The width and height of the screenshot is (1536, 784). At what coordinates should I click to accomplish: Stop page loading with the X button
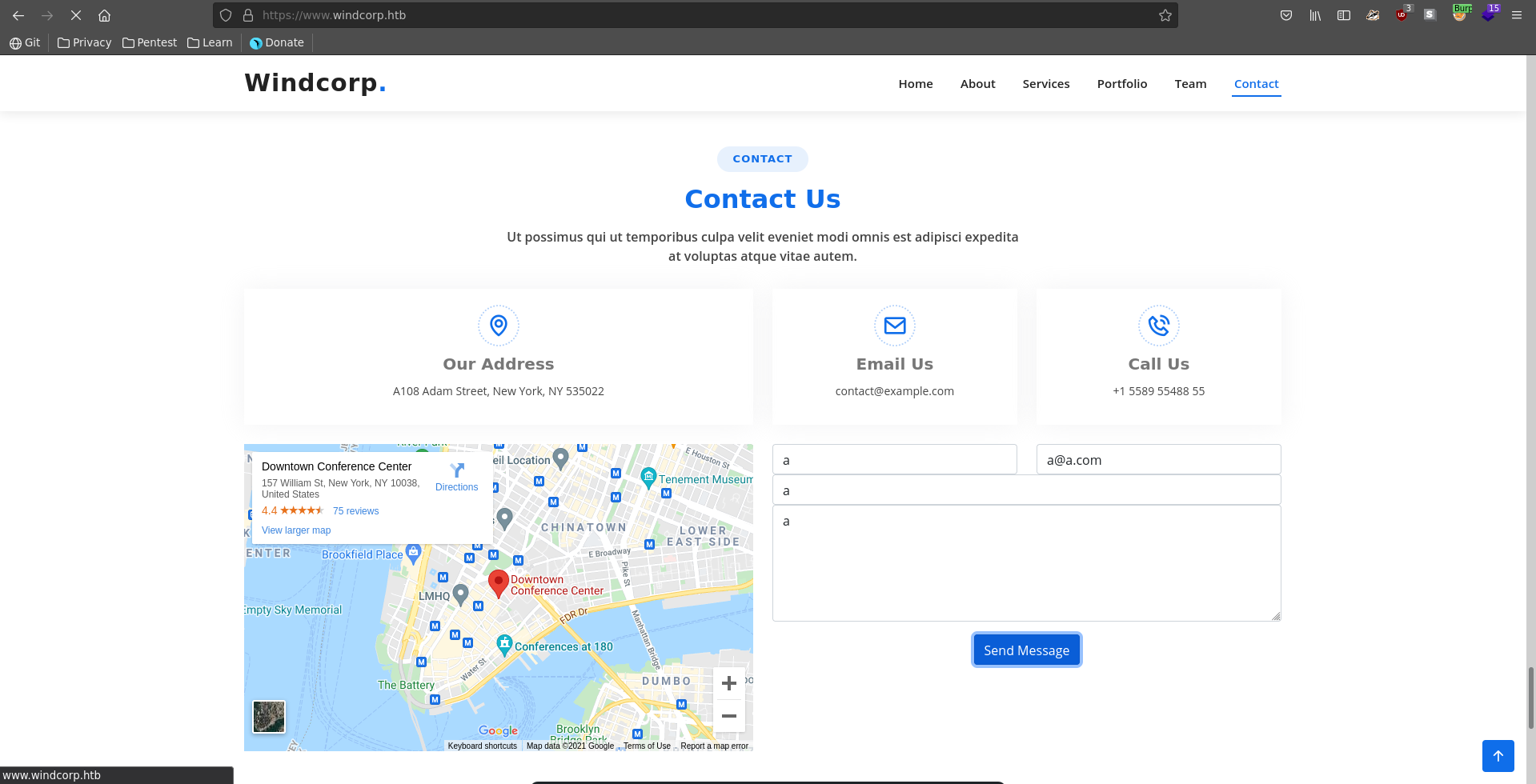point(76,15)
